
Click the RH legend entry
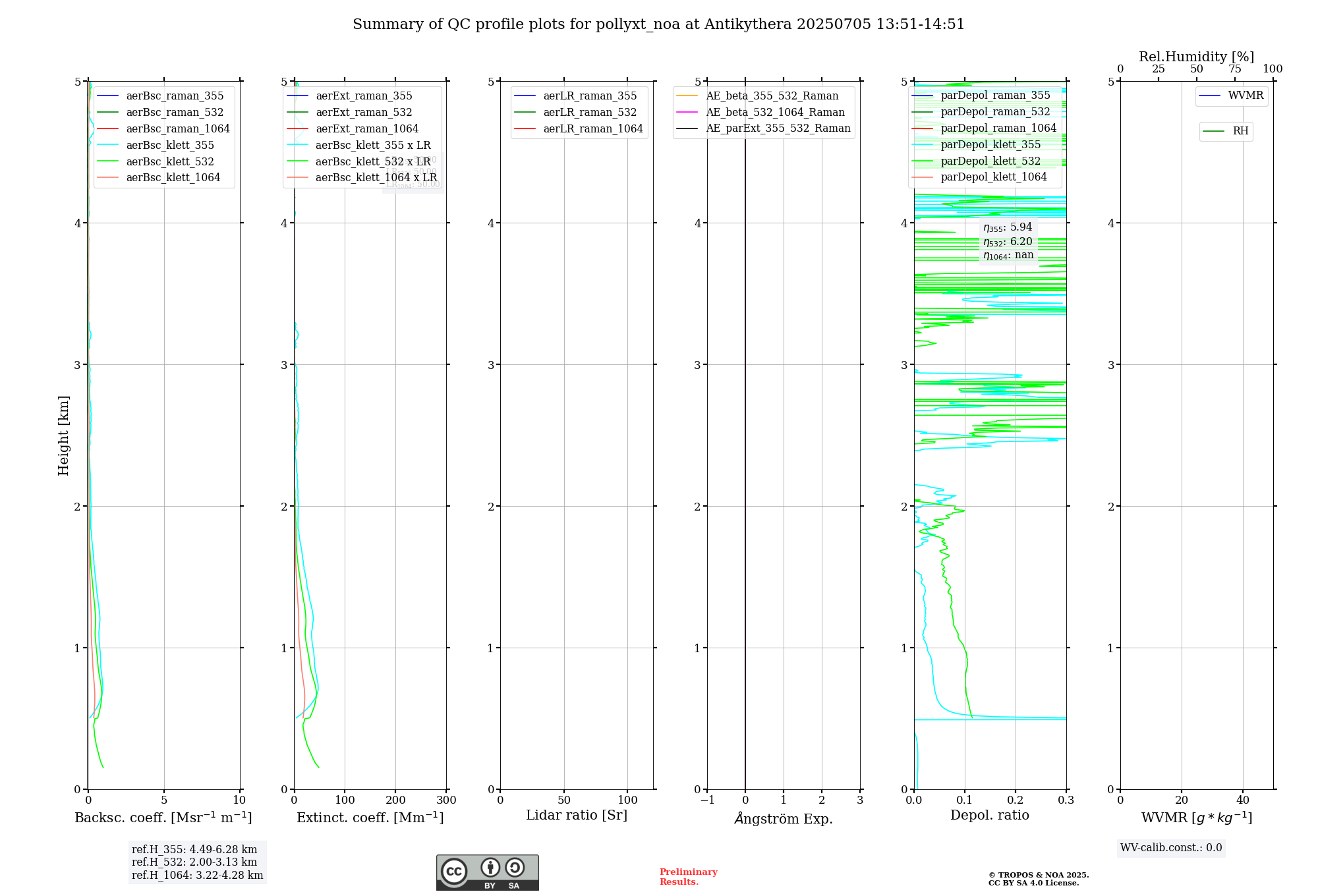point(1240,131)
